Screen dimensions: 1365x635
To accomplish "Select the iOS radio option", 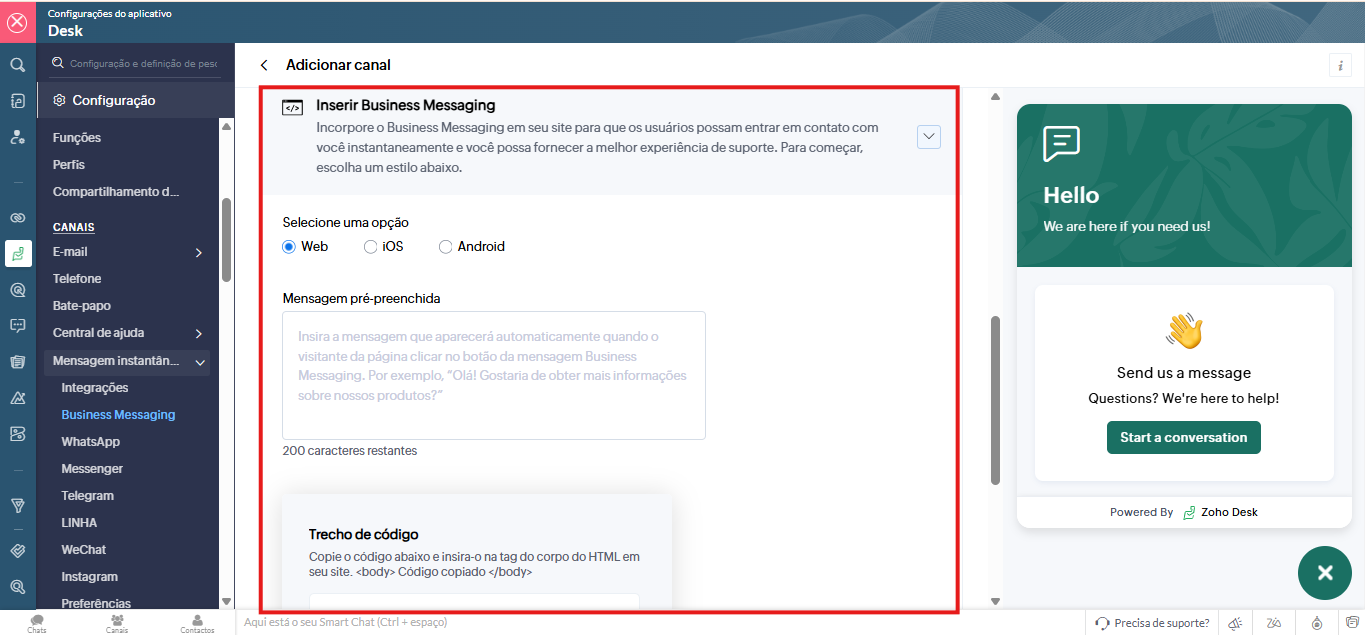I will pyautogui.click(x=370, y=246).
